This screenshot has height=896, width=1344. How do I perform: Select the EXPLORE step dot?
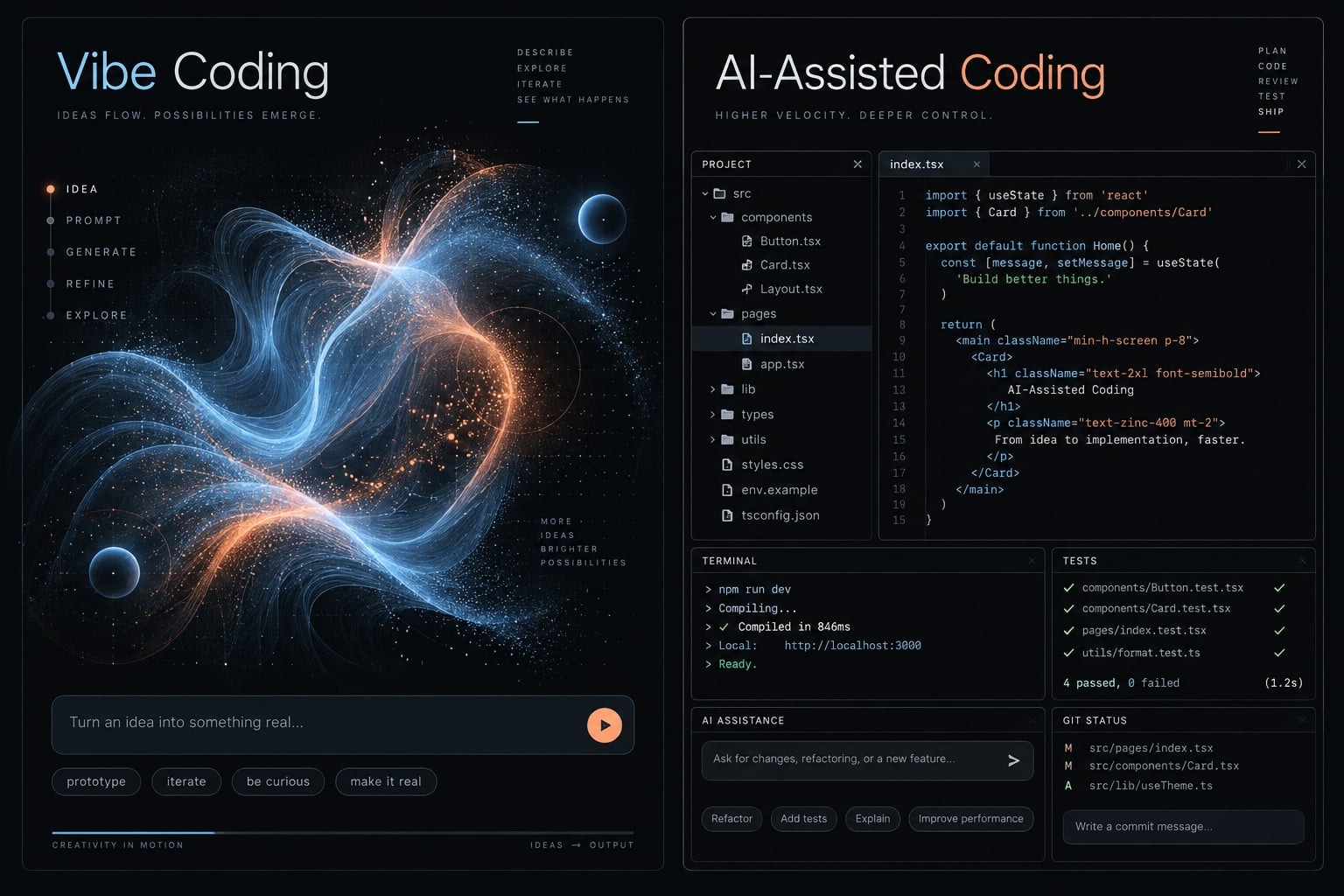(50, 315)
